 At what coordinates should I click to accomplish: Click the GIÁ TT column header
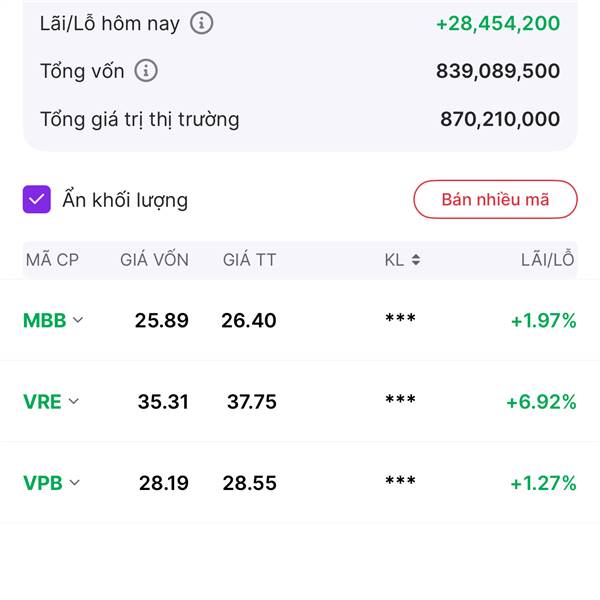249,260
